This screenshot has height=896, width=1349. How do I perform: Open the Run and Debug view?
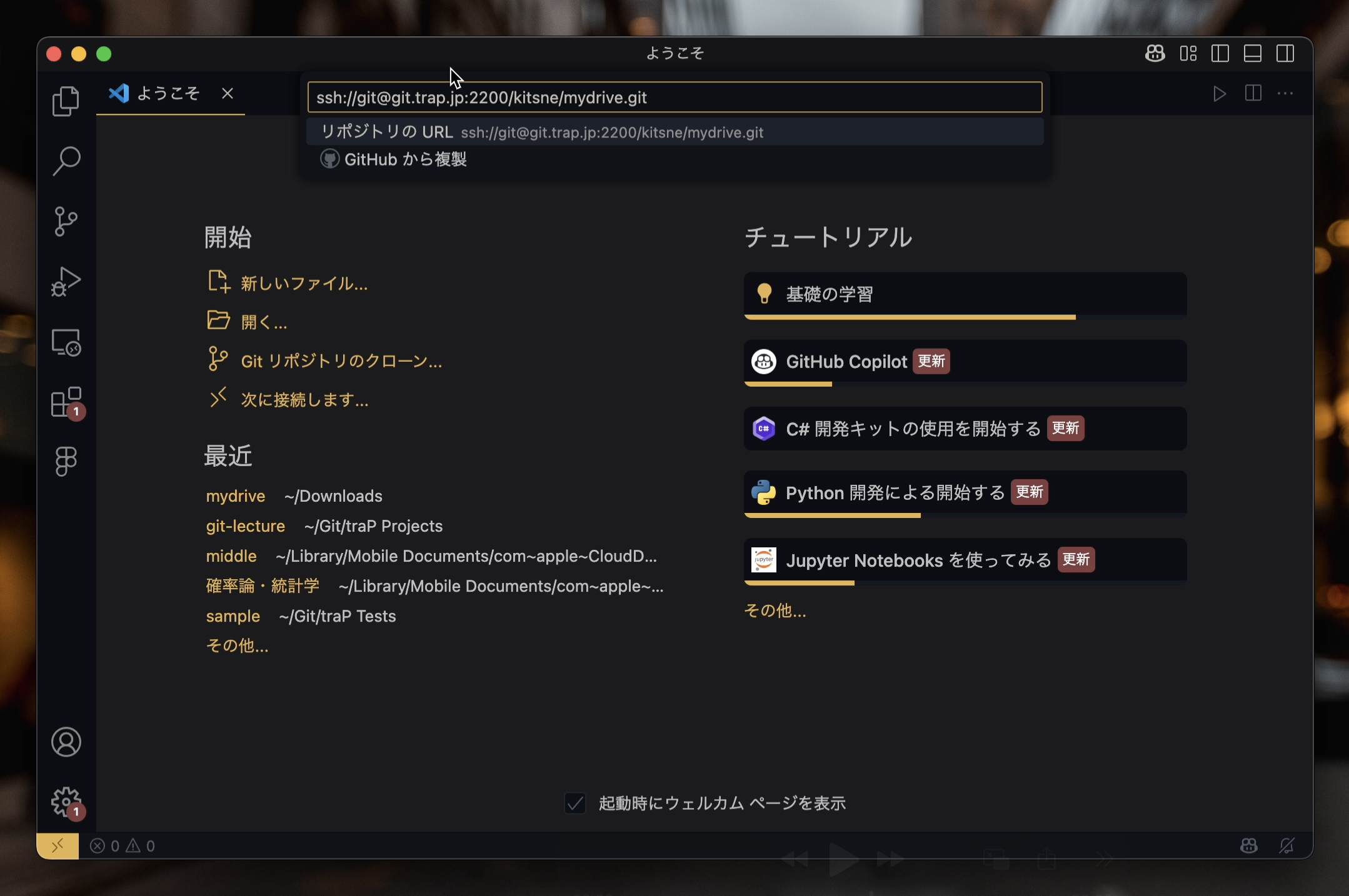[x=66, y=281]
